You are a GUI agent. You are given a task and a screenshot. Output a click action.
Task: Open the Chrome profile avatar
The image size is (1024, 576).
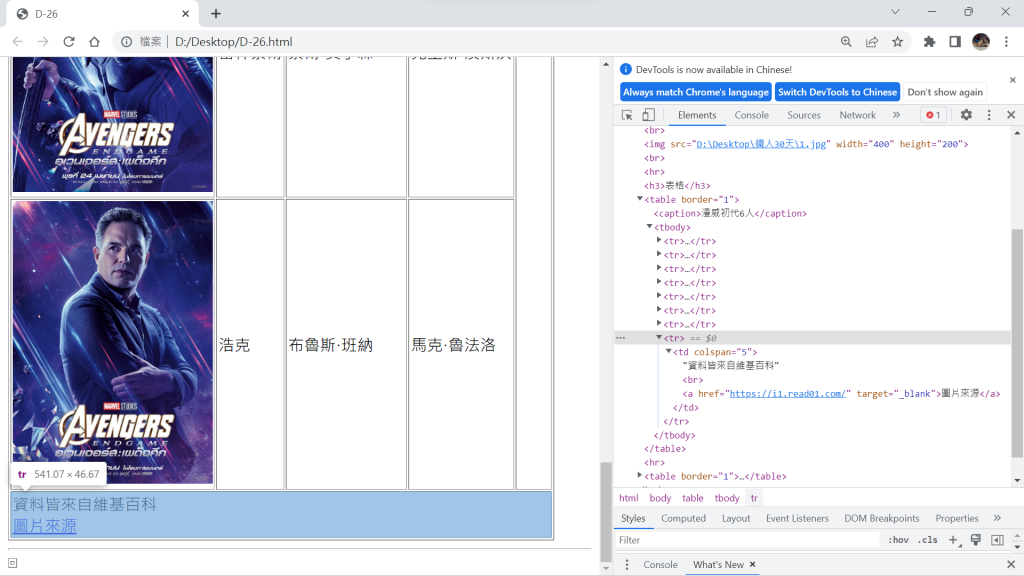[x=981, y=42]
